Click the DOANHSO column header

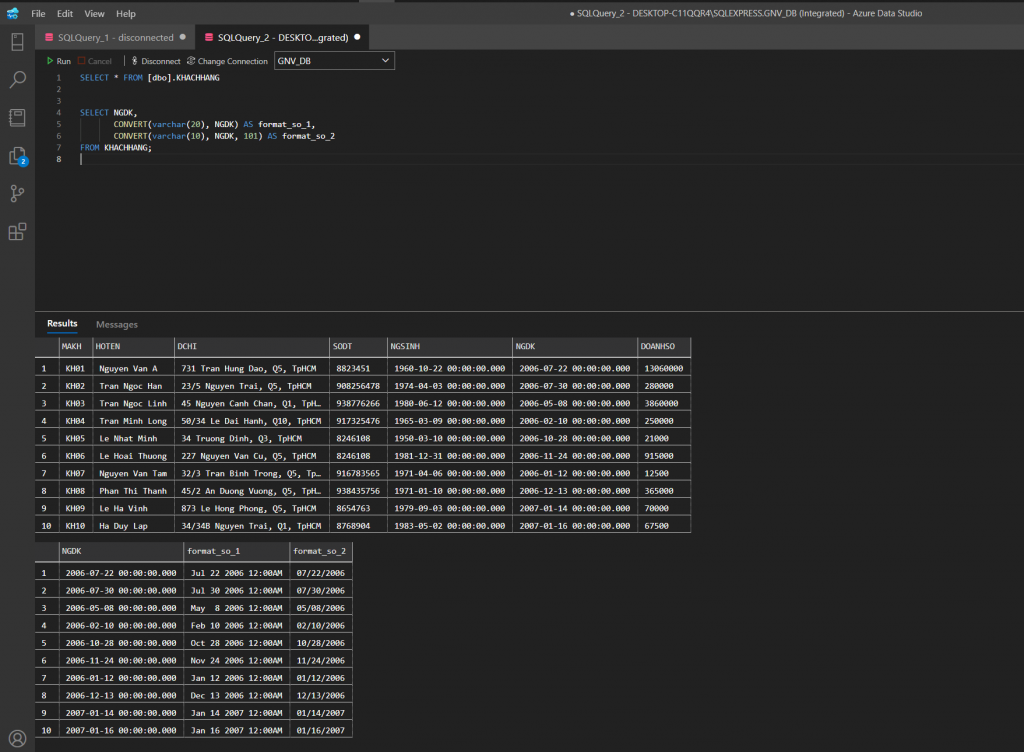pos(663,346)
